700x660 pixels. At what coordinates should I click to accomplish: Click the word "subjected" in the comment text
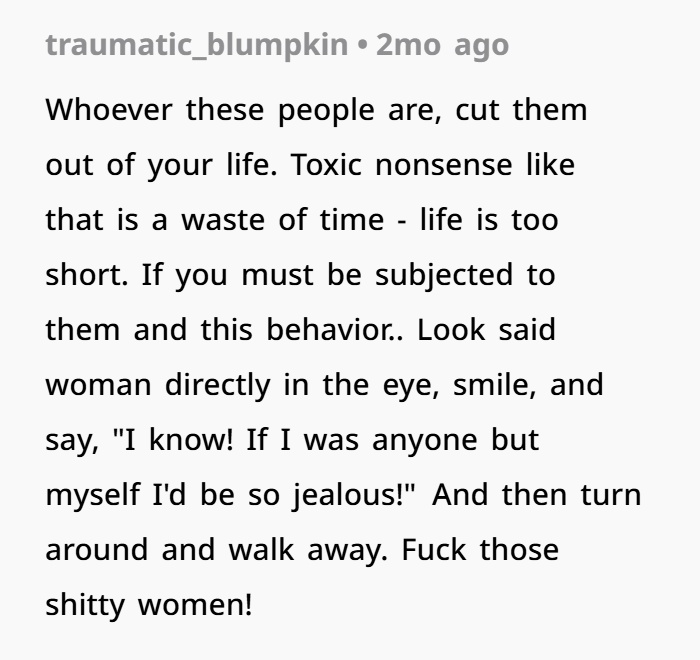pos(444,275)
